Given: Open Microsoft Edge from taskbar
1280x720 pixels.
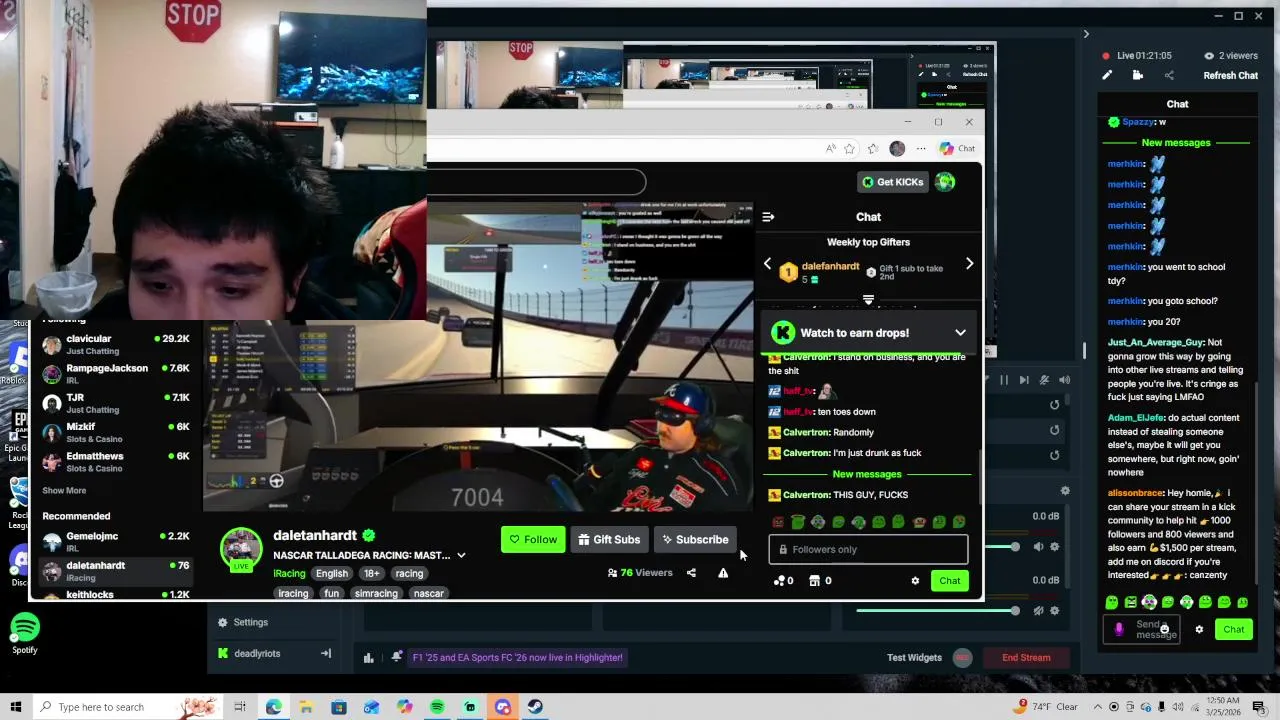Looking at the screenshot, I should 273,707.
